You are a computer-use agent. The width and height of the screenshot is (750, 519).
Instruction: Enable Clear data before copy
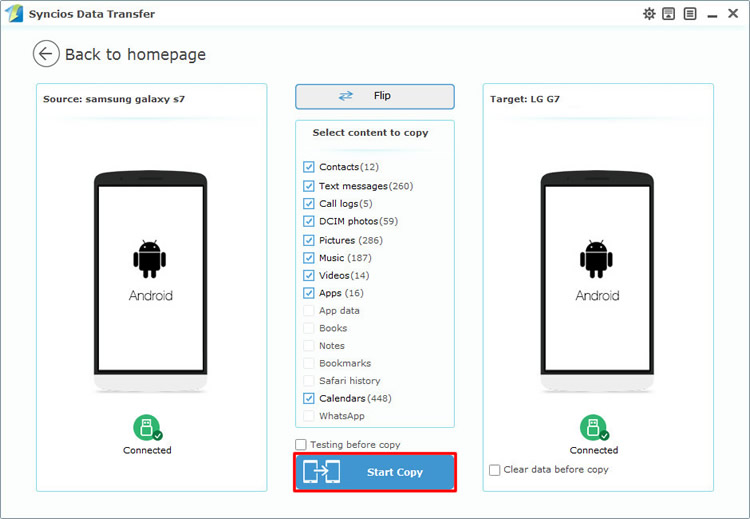(495, 470)
